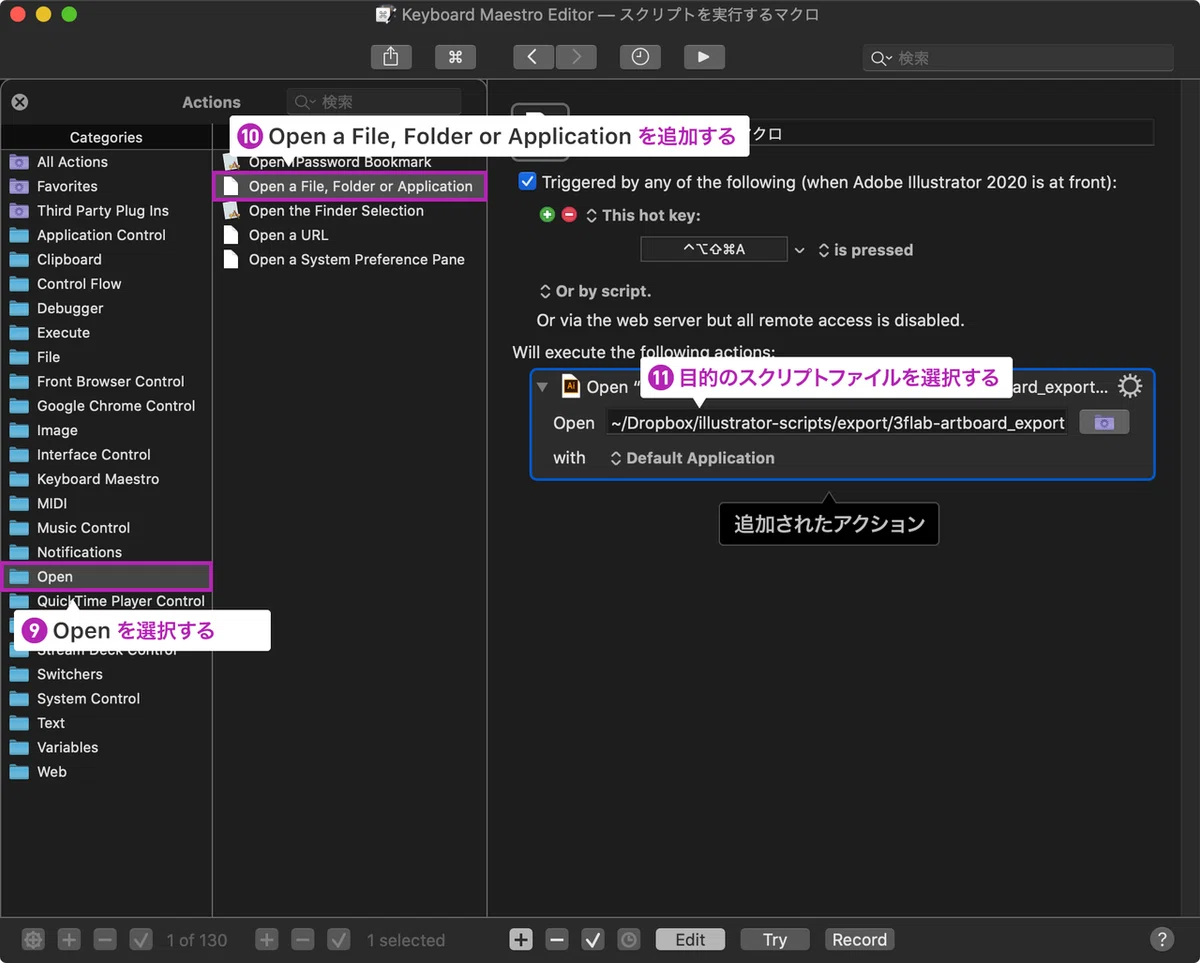1200x963 pixels.
Task: Click the file chooser folder icon
Action: (x=1104, y=422)
